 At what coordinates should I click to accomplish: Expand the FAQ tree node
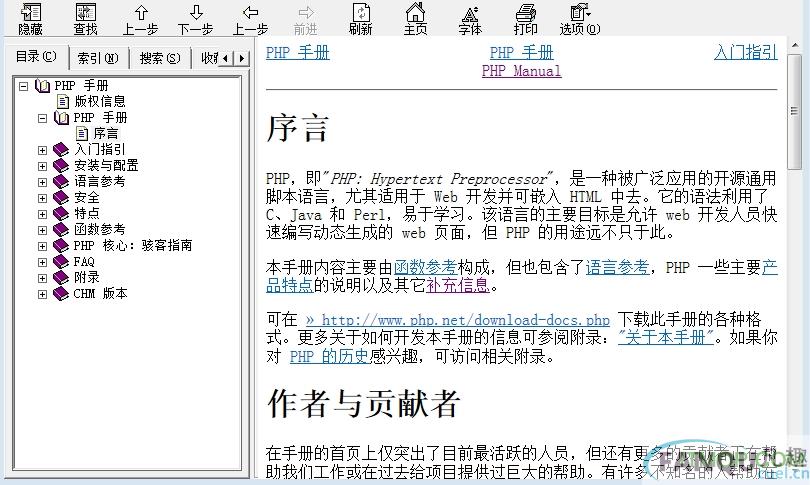coord(42,262)
